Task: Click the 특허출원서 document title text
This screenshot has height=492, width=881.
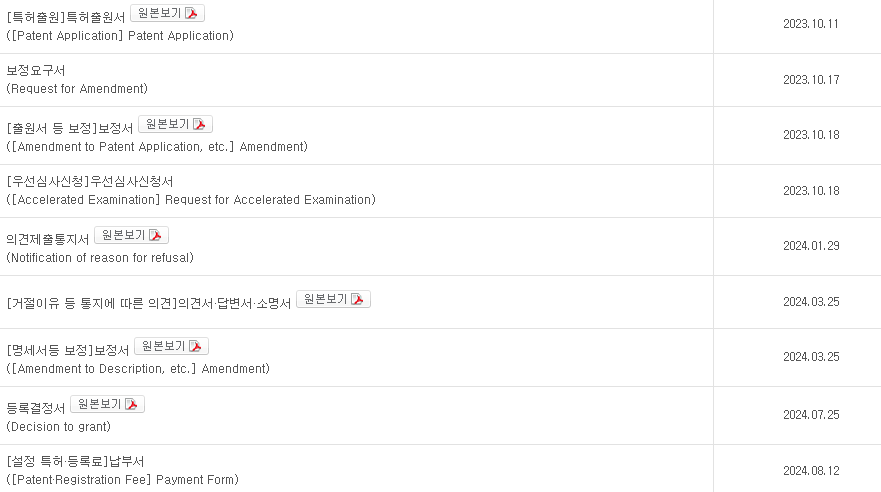Action: [x=66, y=17]
